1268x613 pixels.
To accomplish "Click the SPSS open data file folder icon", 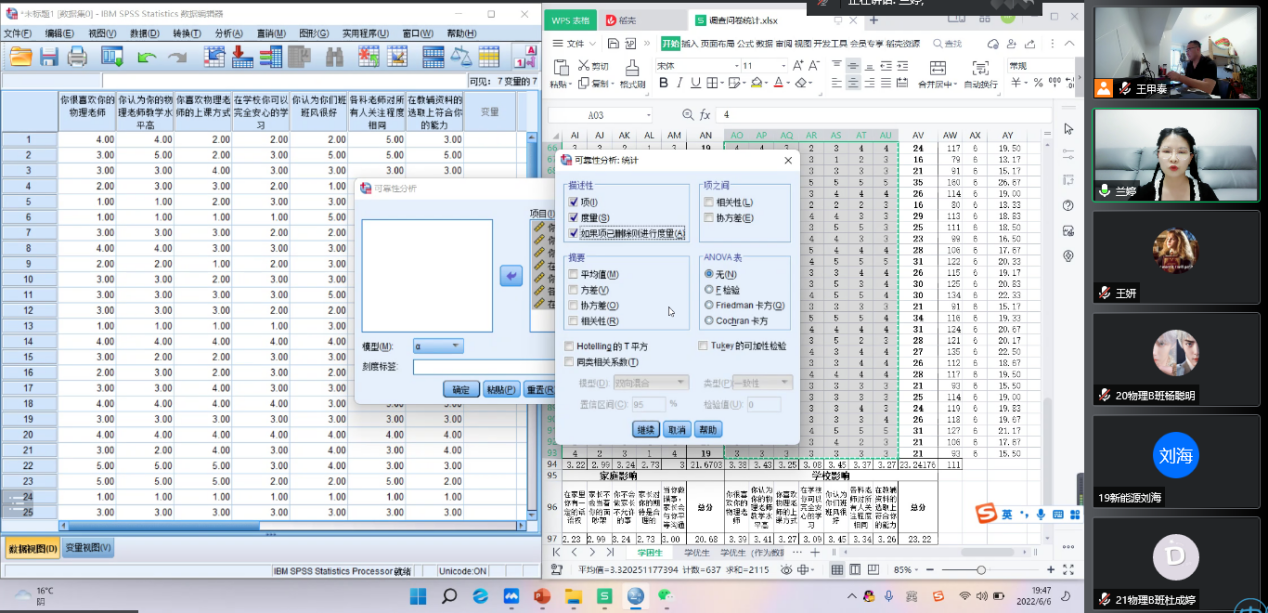I will tap(21, 57).
